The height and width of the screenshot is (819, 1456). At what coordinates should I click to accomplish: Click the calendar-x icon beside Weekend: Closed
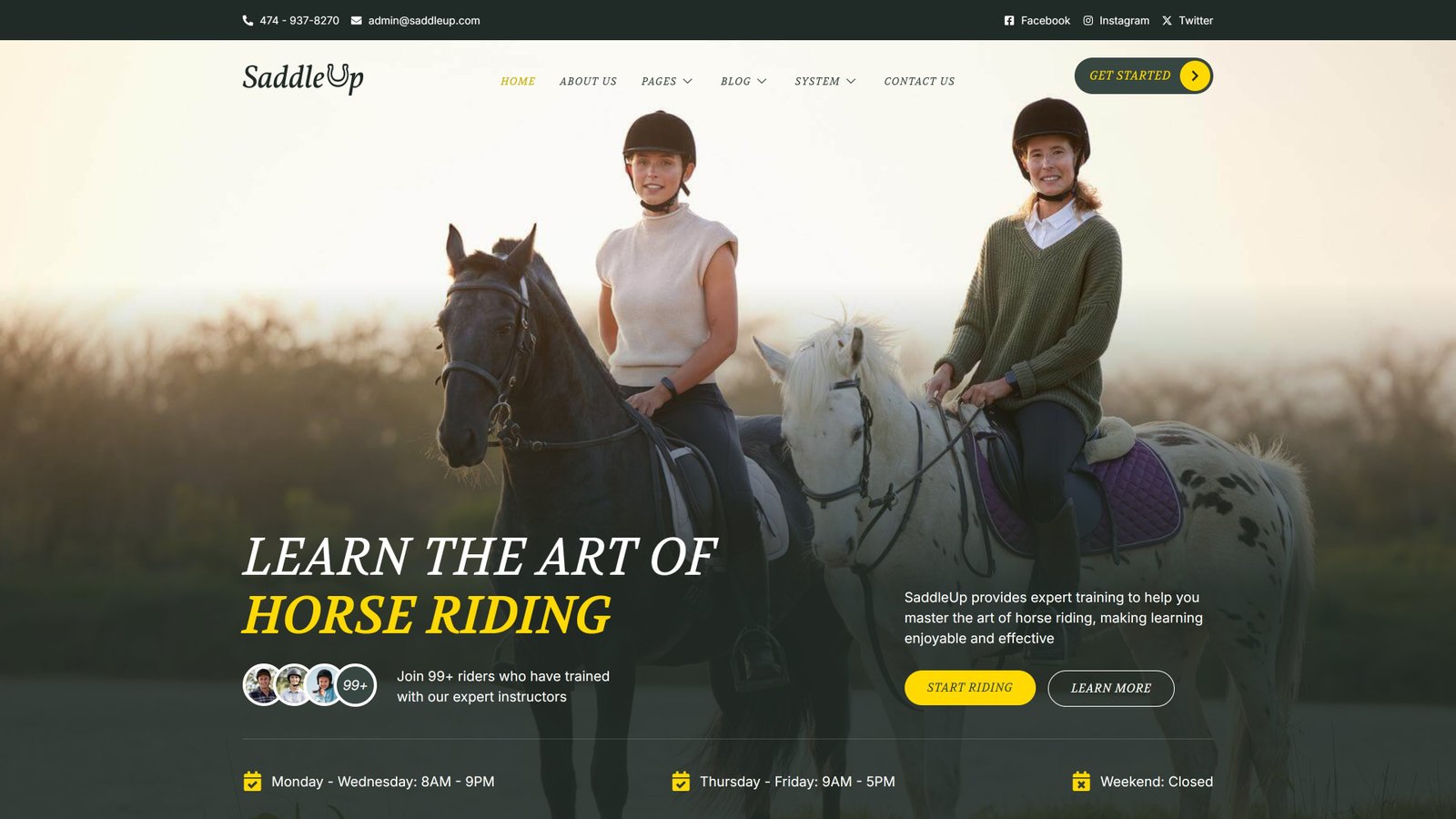[x=1081, y=781]
